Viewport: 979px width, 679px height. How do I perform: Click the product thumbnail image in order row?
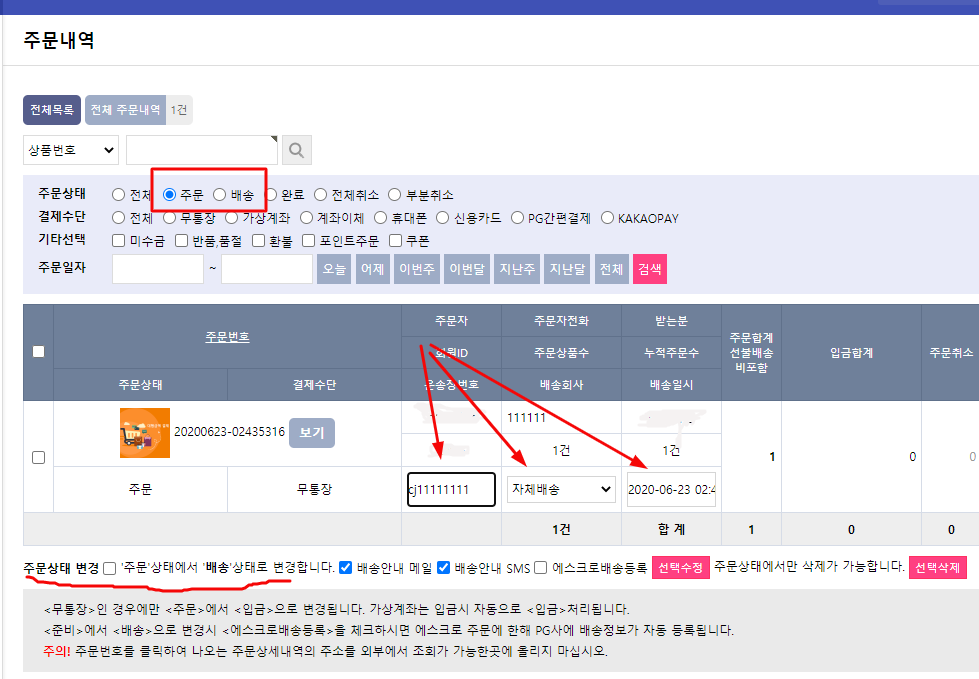144,433
